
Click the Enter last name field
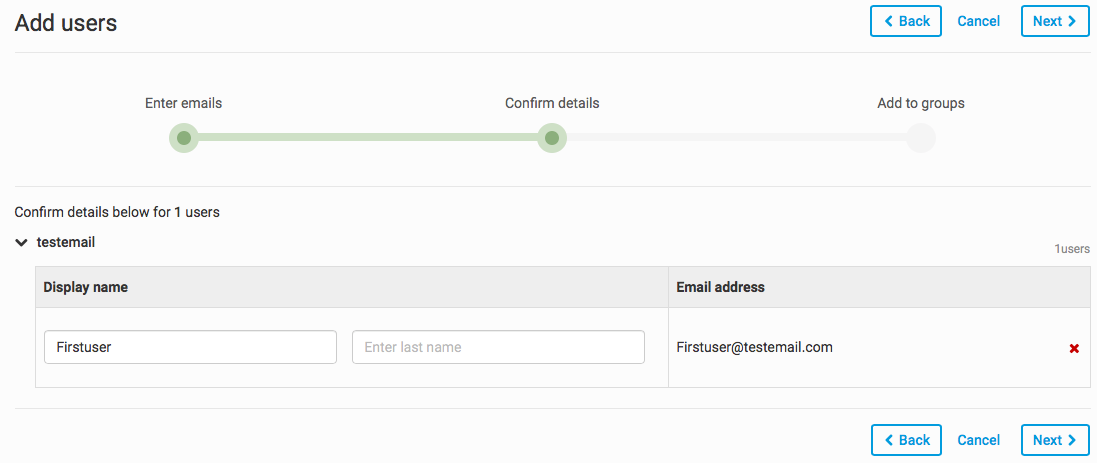498,347
